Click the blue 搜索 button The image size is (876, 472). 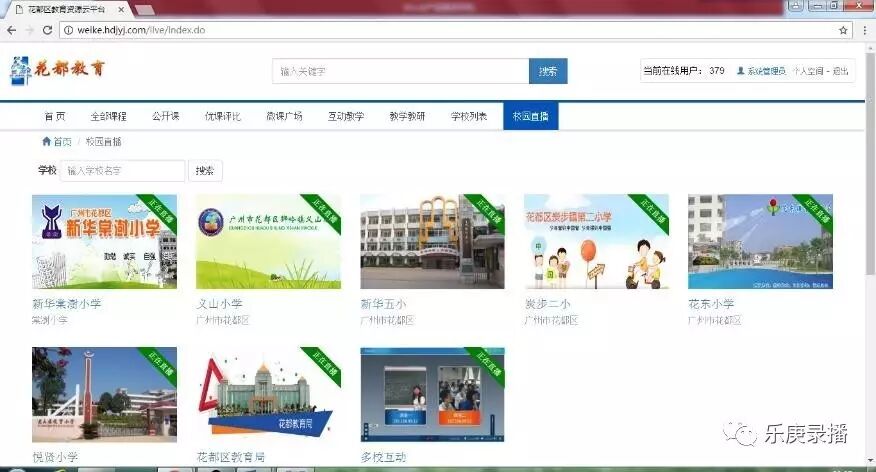tap(548, 71)
